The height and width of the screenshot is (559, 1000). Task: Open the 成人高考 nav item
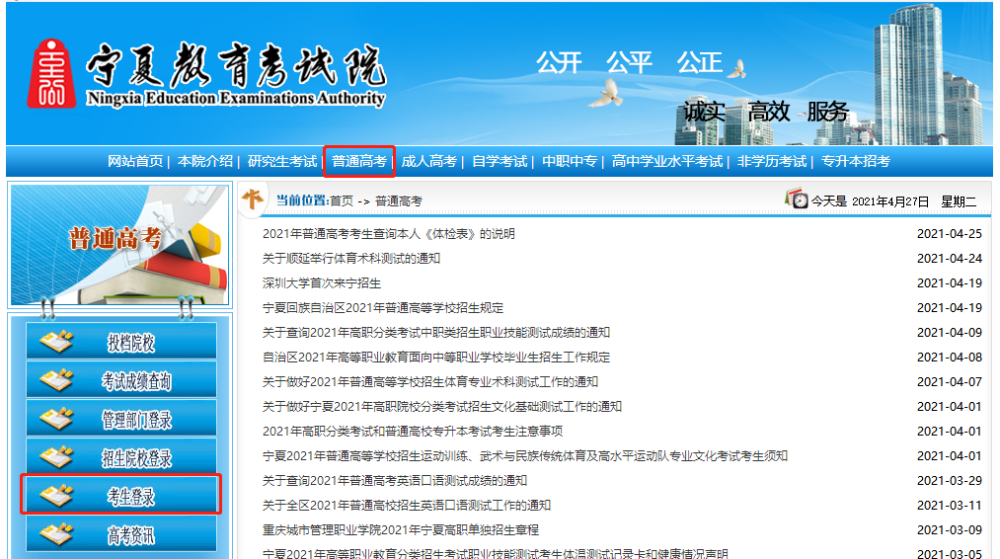(429, 161)
